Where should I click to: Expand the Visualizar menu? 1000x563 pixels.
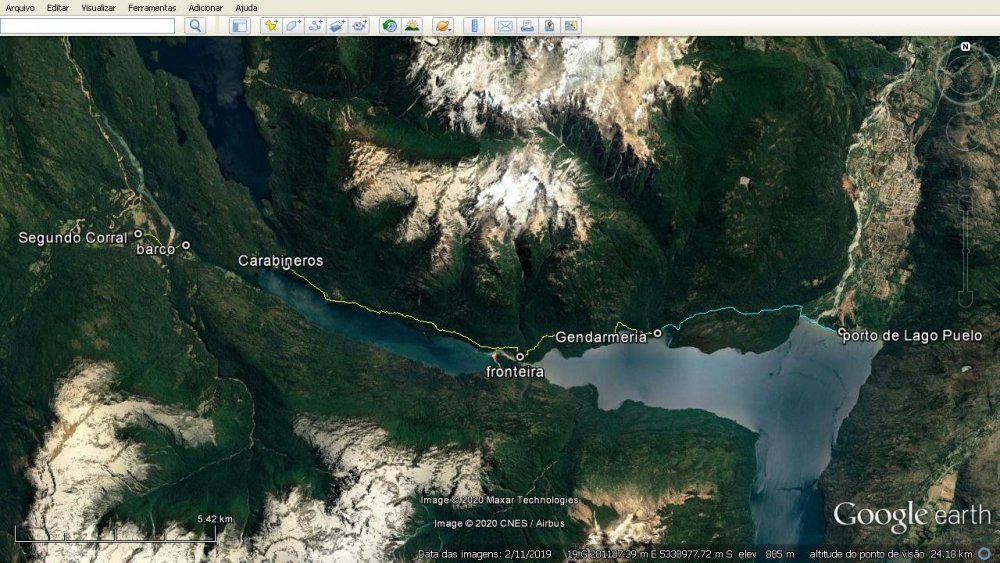coord(98,8)
